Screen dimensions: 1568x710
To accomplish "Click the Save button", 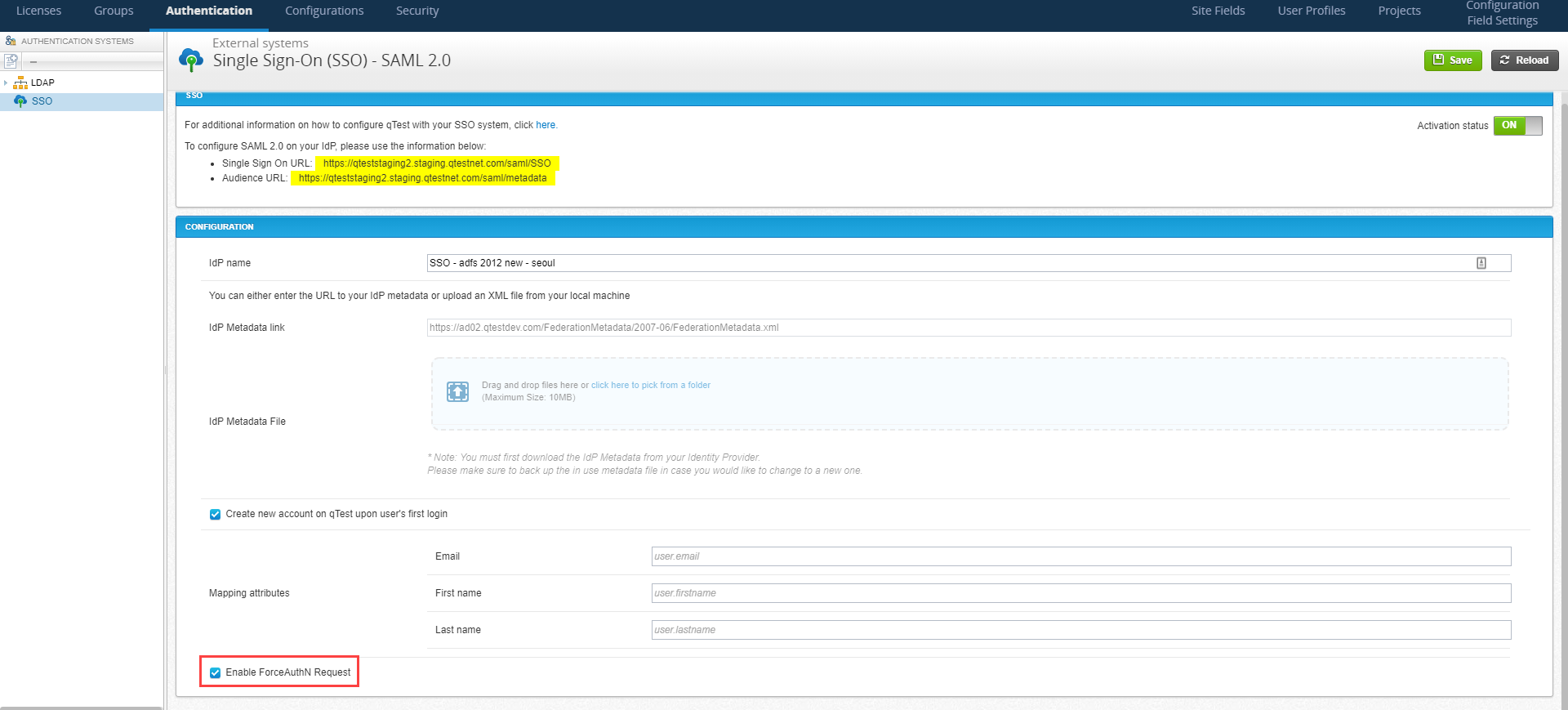I will point(1452,60).
